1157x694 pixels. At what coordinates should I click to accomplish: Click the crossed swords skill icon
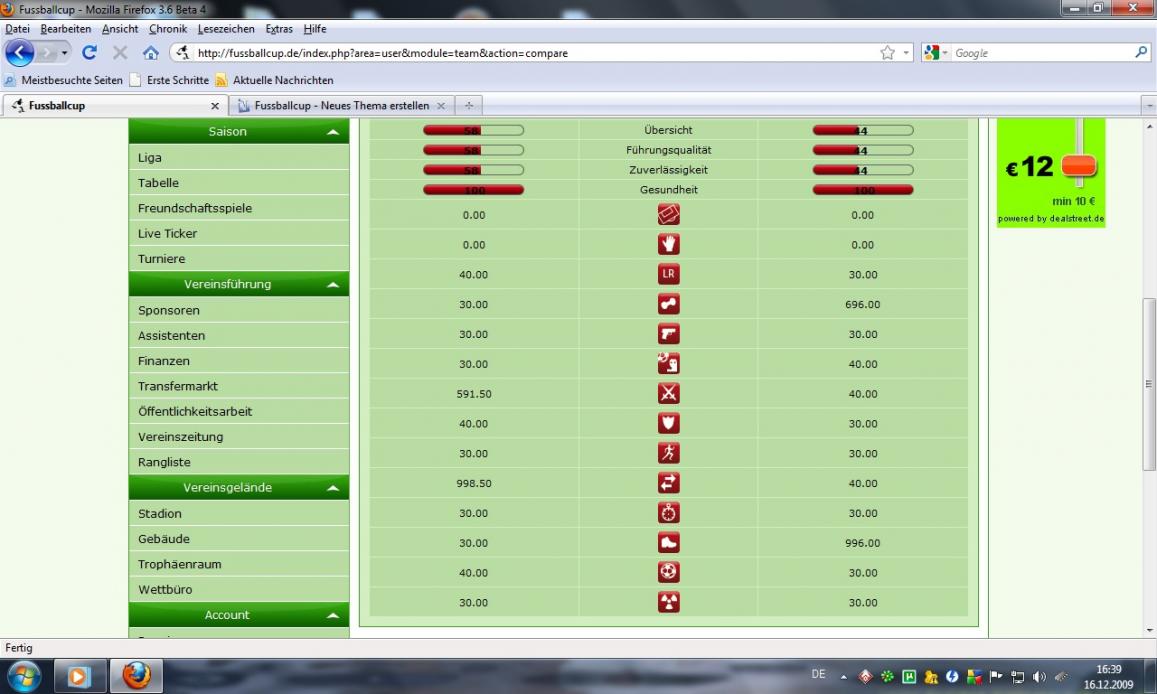[x=668, y=394]
